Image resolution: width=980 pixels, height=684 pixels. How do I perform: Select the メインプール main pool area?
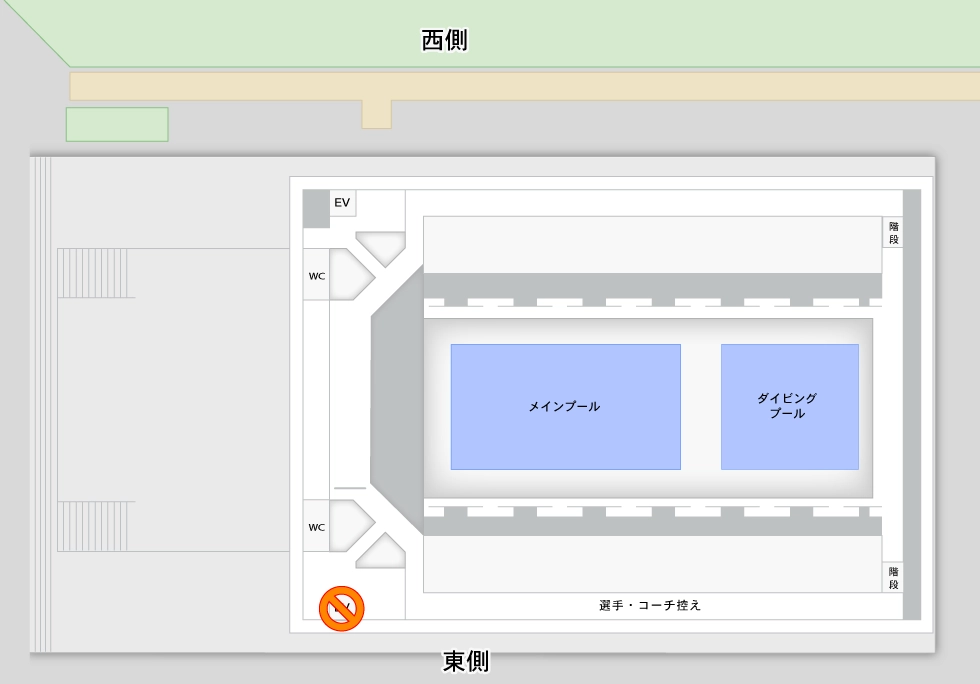pyautogui.click(x=565, y=407)
